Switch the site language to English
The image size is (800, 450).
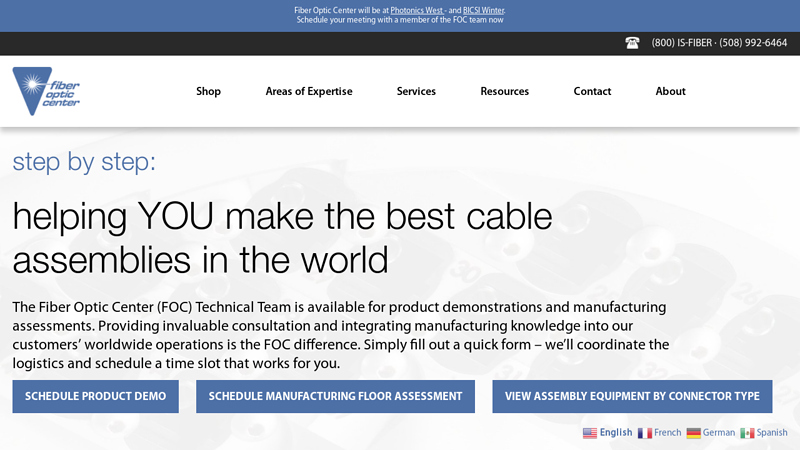(616, 433)
